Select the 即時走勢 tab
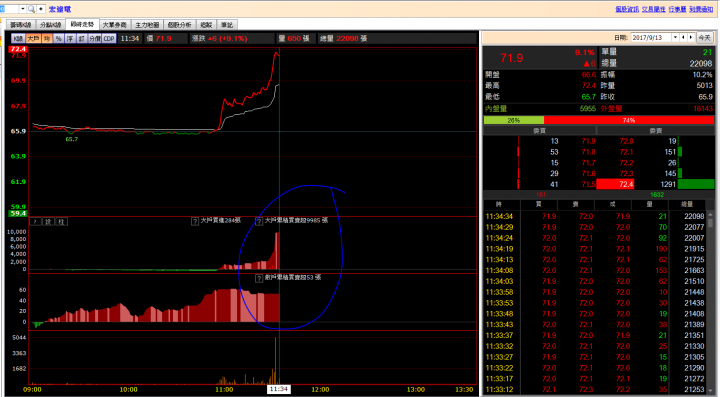 pyautogui.click(x=82, y=24)
